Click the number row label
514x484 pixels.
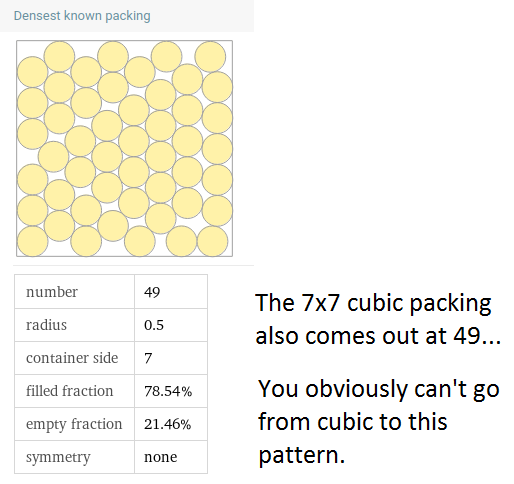coord(52,292)
